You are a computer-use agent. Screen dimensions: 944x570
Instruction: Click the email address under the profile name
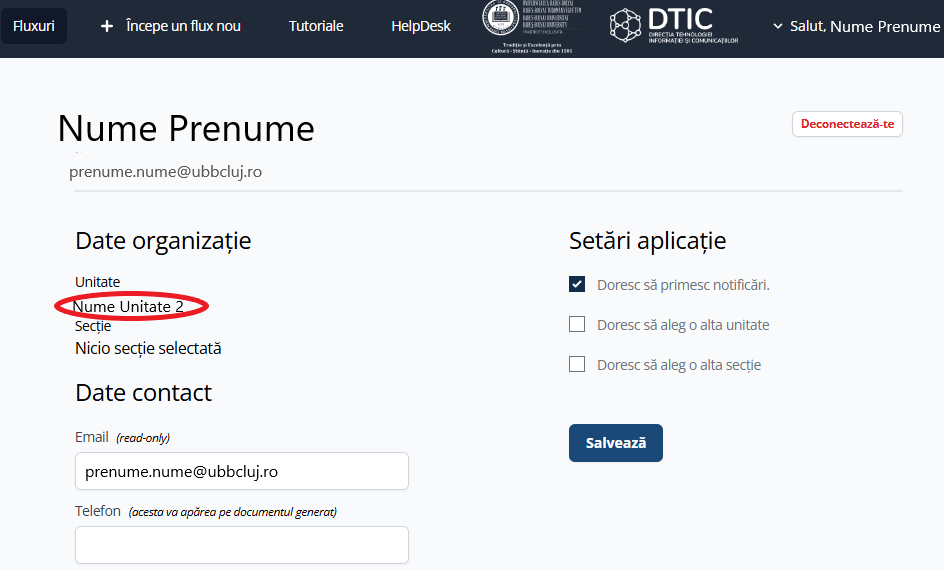pos(165,172)
